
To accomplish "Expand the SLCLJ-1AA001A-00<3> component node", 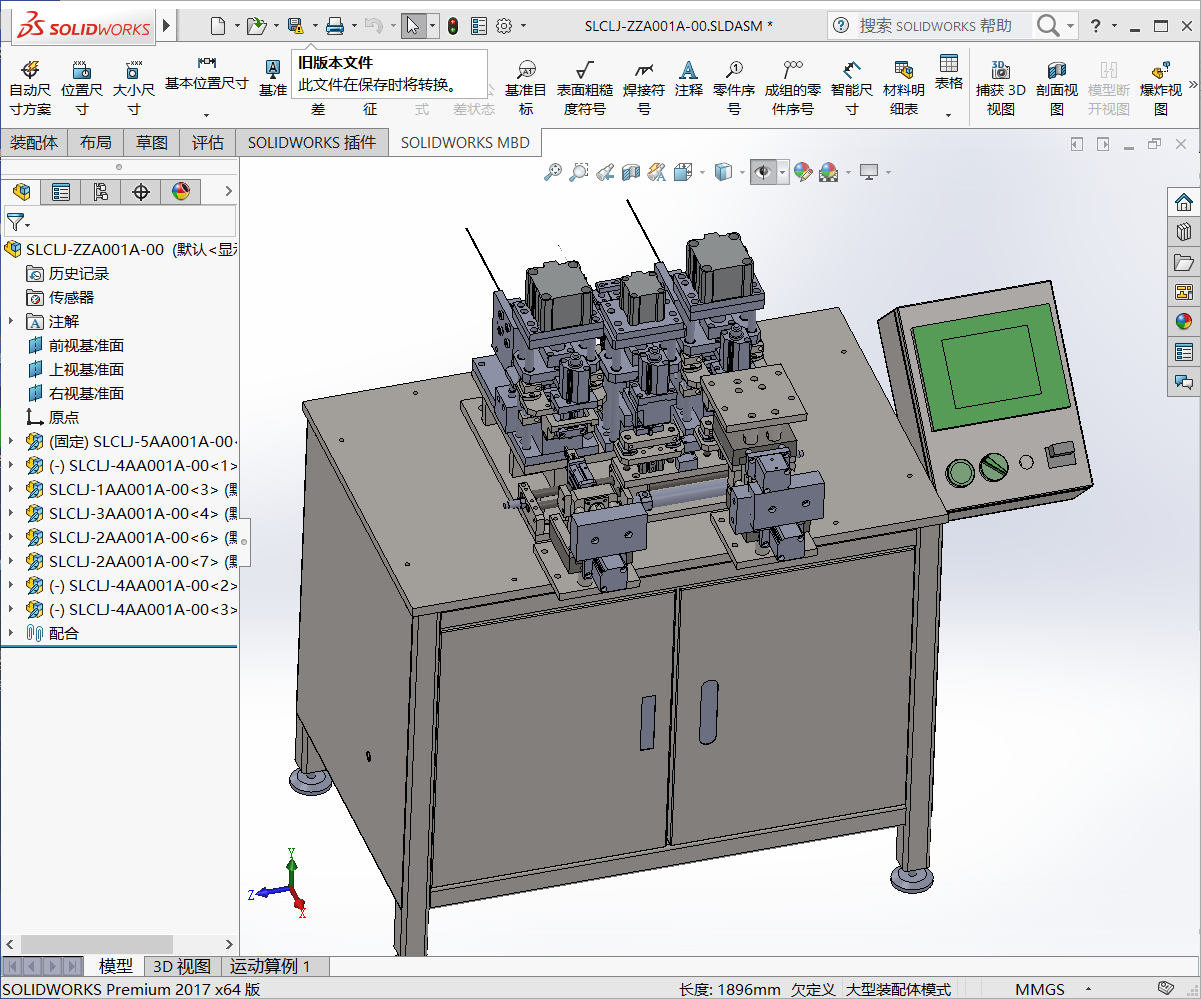I will coord(11,489).
